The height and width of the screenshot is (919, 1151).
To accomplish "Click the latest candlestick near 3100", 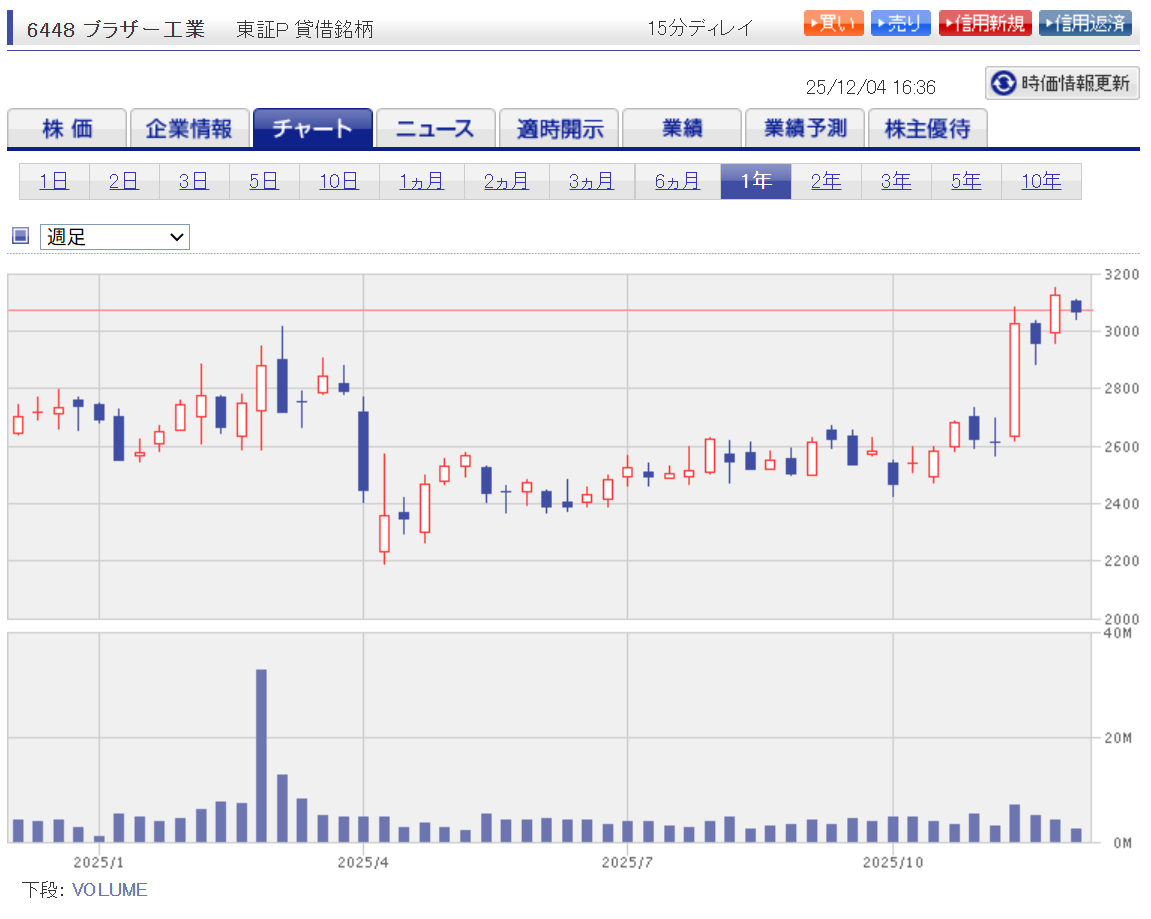I will point(1076,307).
